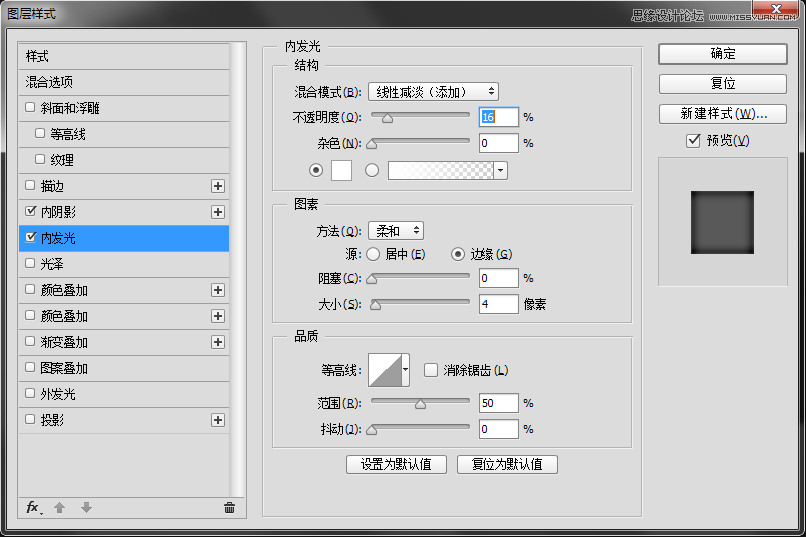Select the 居中 source radio button
This screenshot has height=537, width=806.
(372, 254)
